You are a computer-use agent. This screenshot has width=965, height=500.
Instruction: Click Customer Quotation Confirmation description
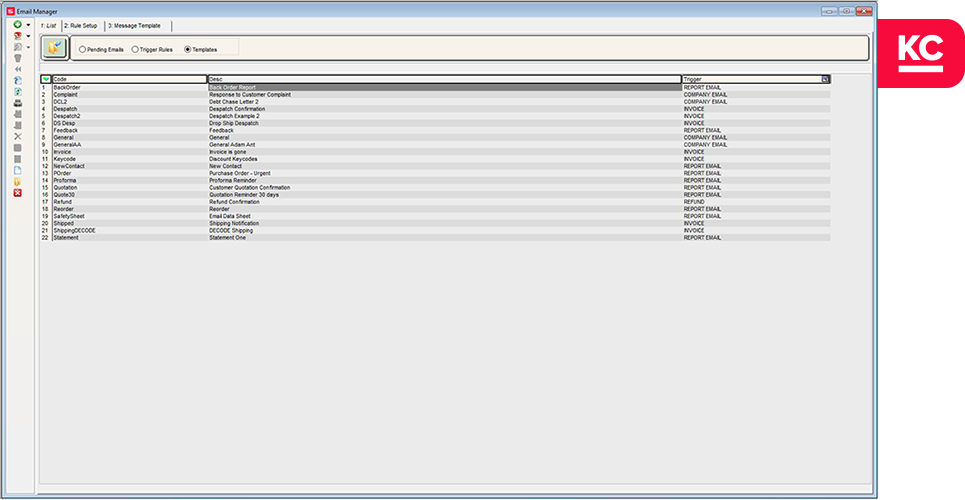coord(249,187)
